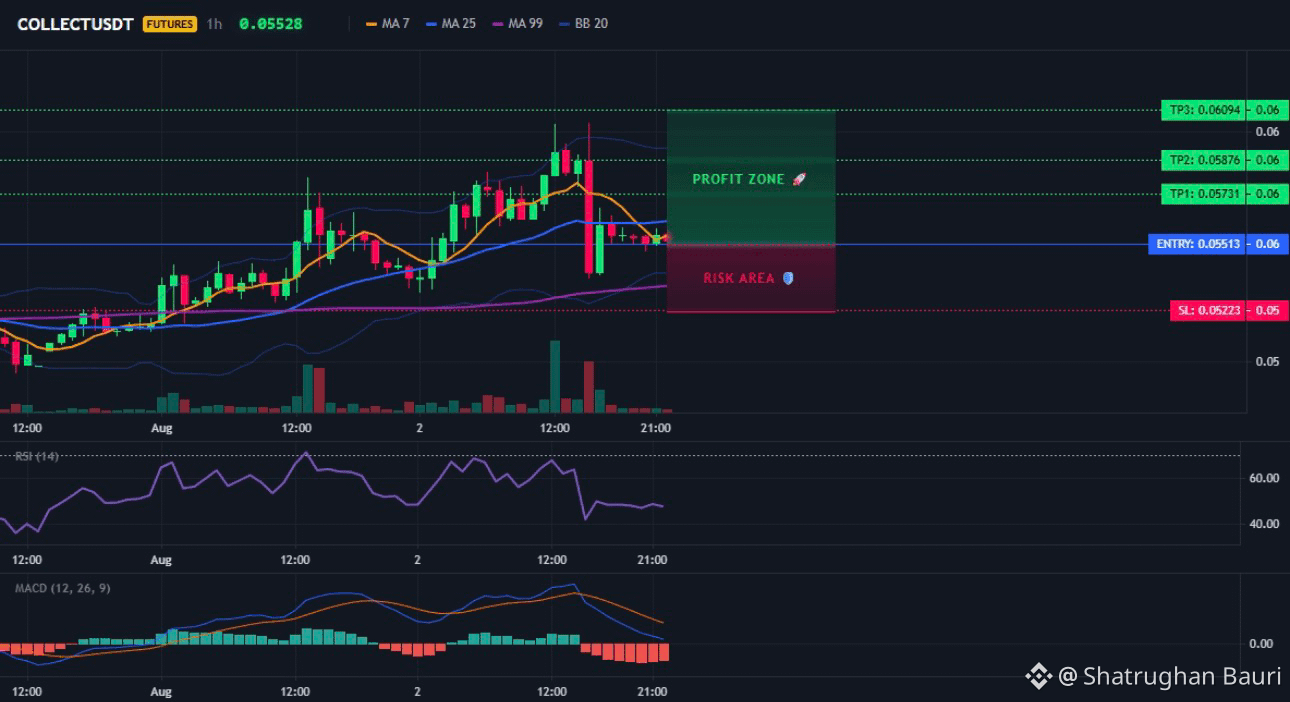Click the PROFIT ZONE label text
Image resolution: width=1290 pixels, height=702 pixels.
tap(739, 179)
